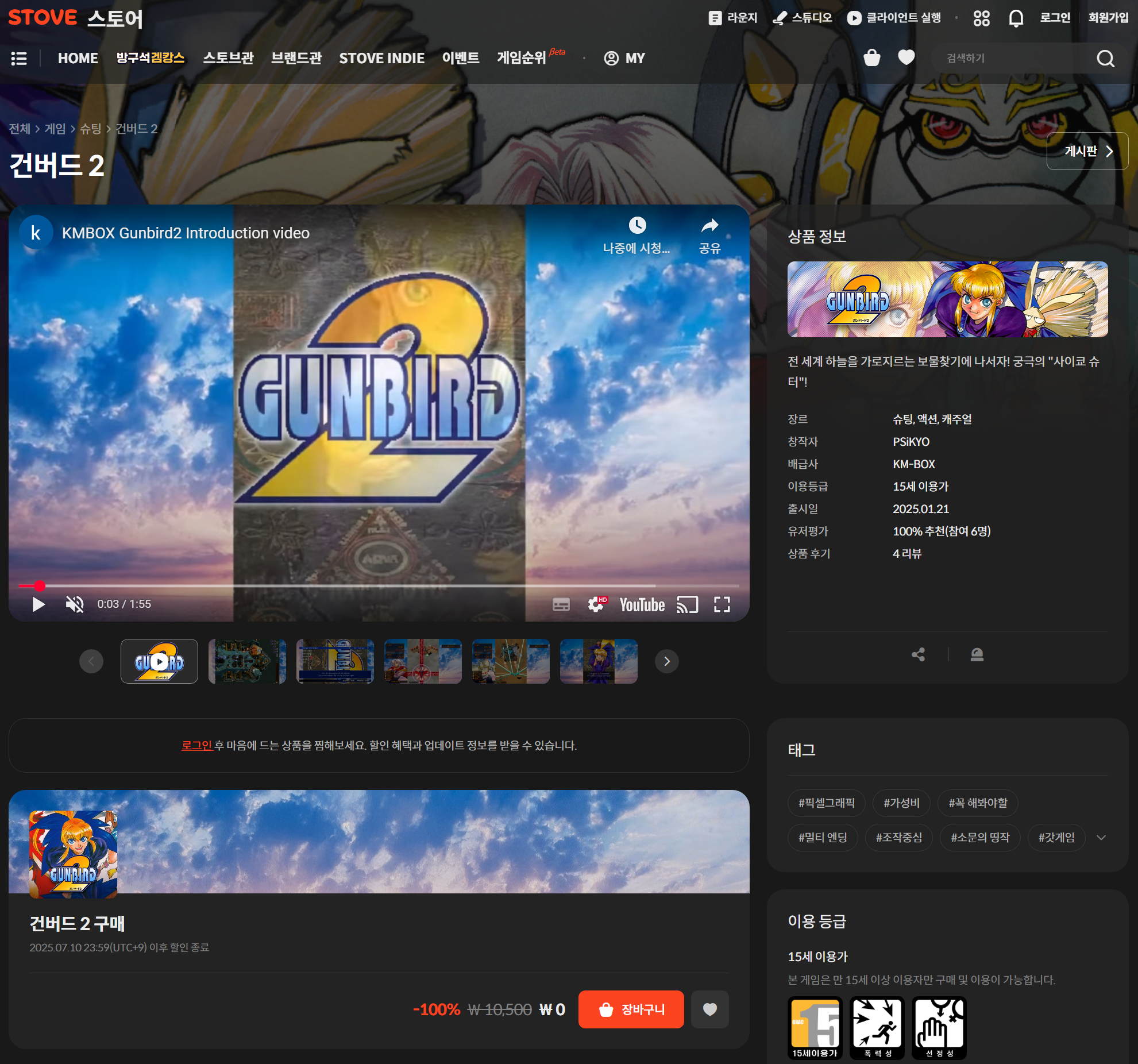Open 게시판 board button
The width and height of the screenshot is (1138, 1064).
point(1087,151)
